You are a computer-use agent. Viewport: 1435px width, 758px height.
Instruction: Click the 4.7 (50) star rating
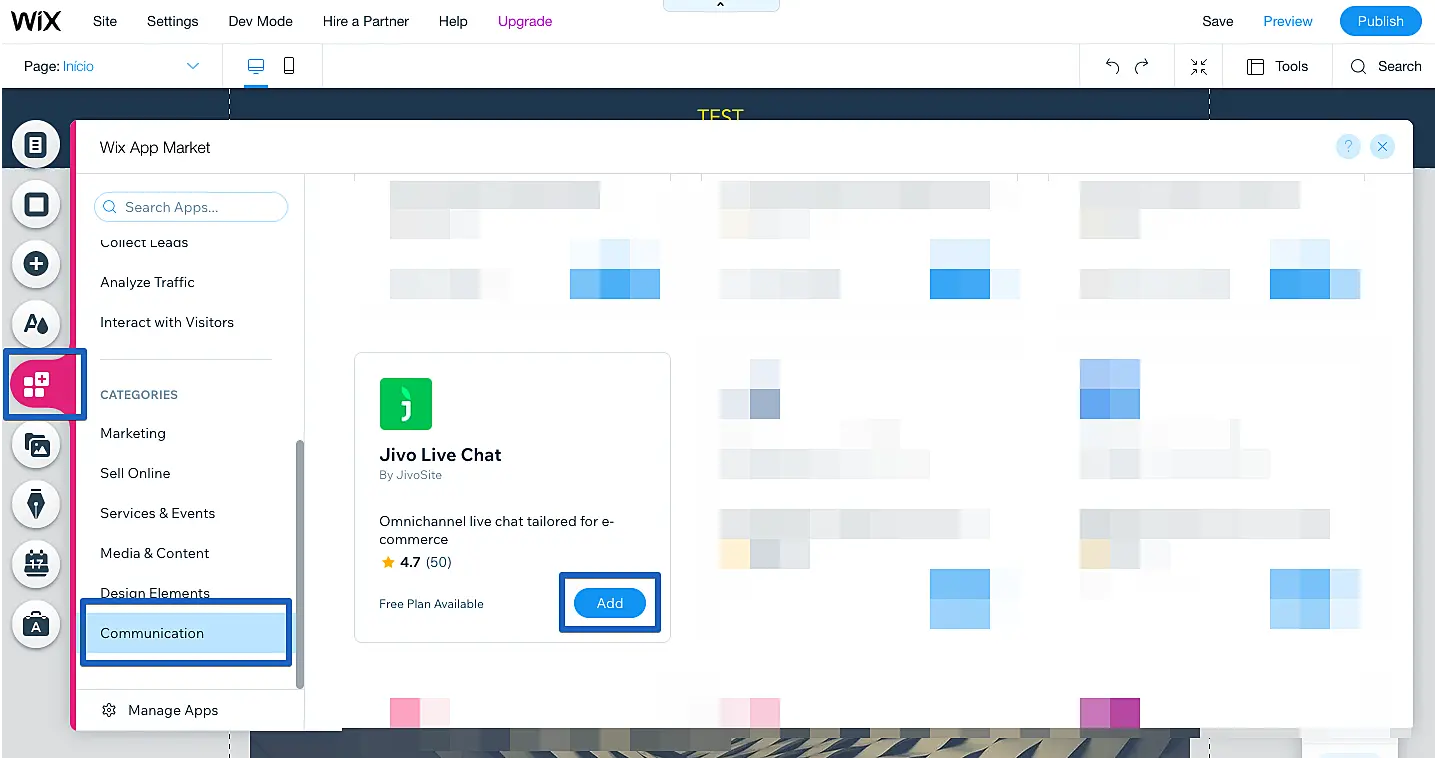coord(416,562)
